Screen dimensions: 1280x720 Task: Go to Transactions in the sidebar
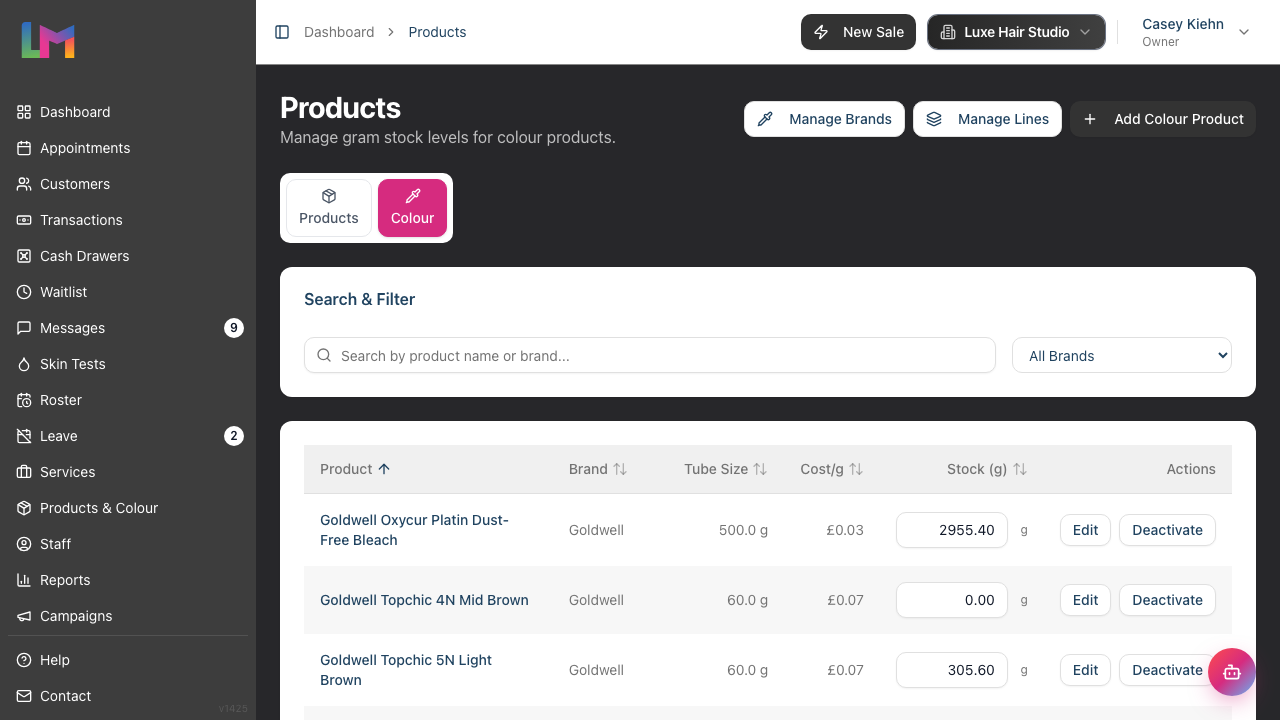coord(128,220)
